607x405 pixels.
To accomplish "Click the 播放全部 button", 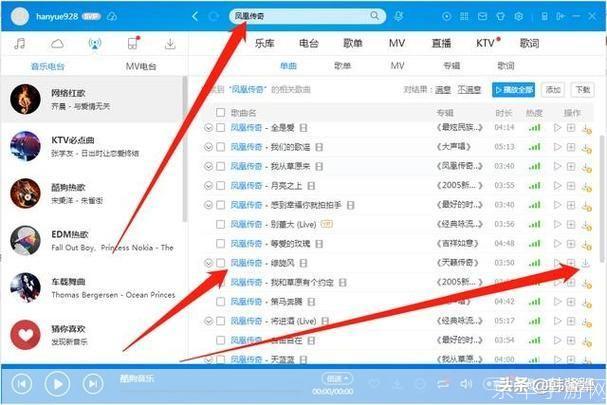I will [513, 90].
